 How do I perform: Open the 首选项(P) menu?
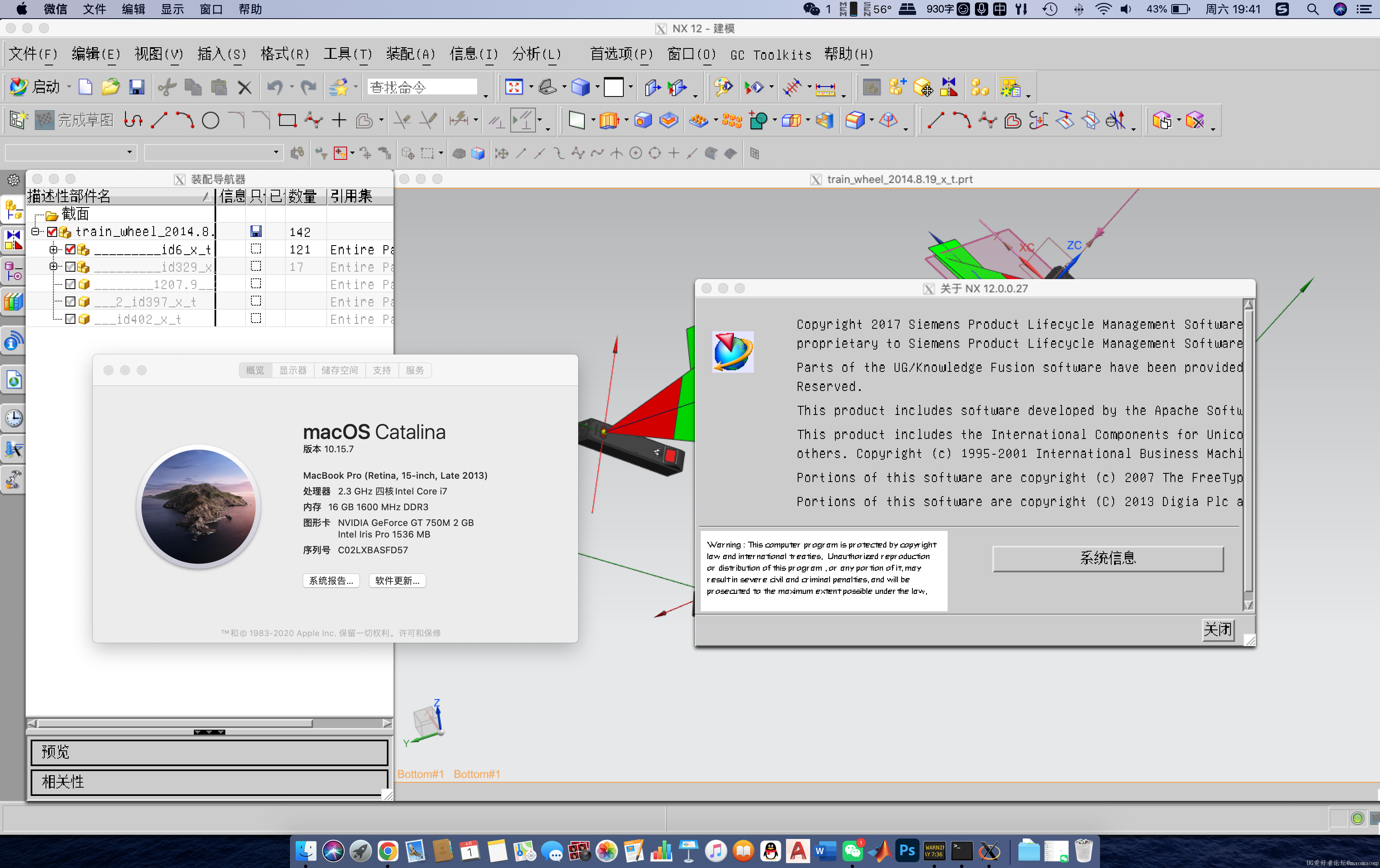pos(621,54)
